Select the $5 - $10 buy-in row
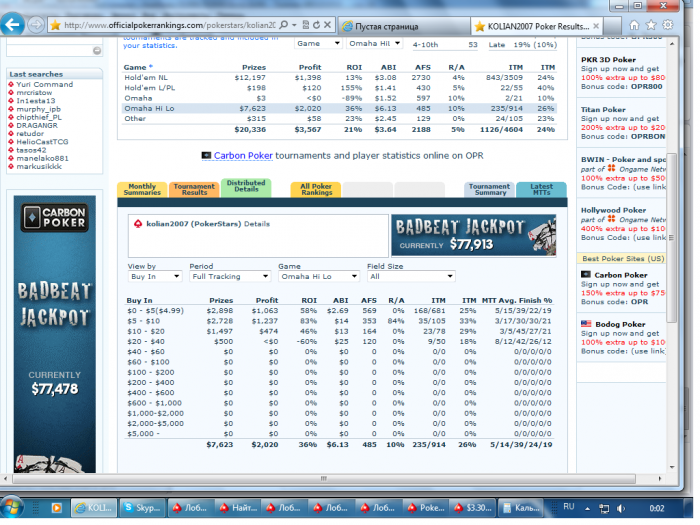The height and width of the screenshot is (525, 700). pyautogui.click(x=339, y=321)
